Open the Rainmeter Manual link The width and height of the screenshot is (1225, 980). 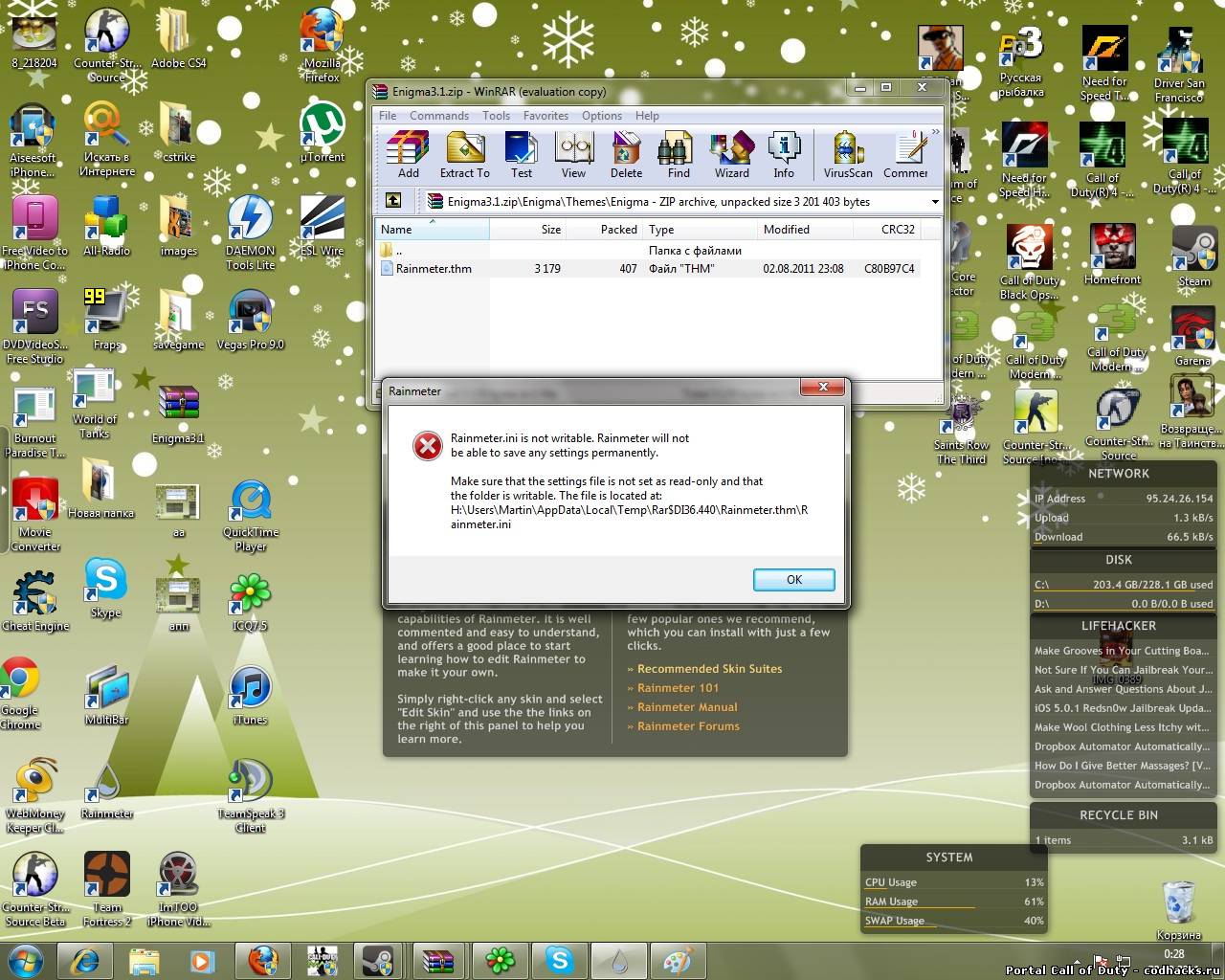click(x=687, y=707)
